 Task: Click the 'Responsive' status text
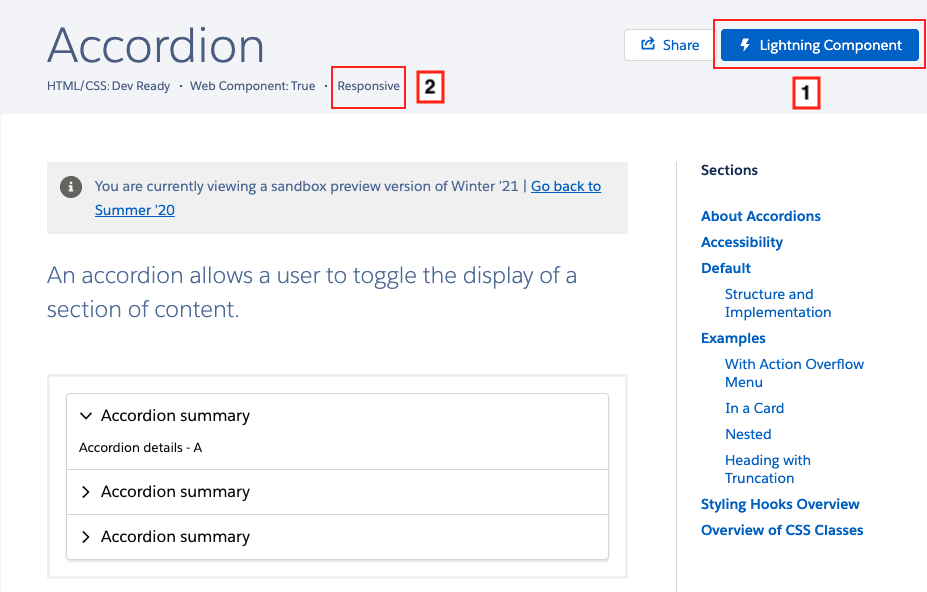click(368, 86)
